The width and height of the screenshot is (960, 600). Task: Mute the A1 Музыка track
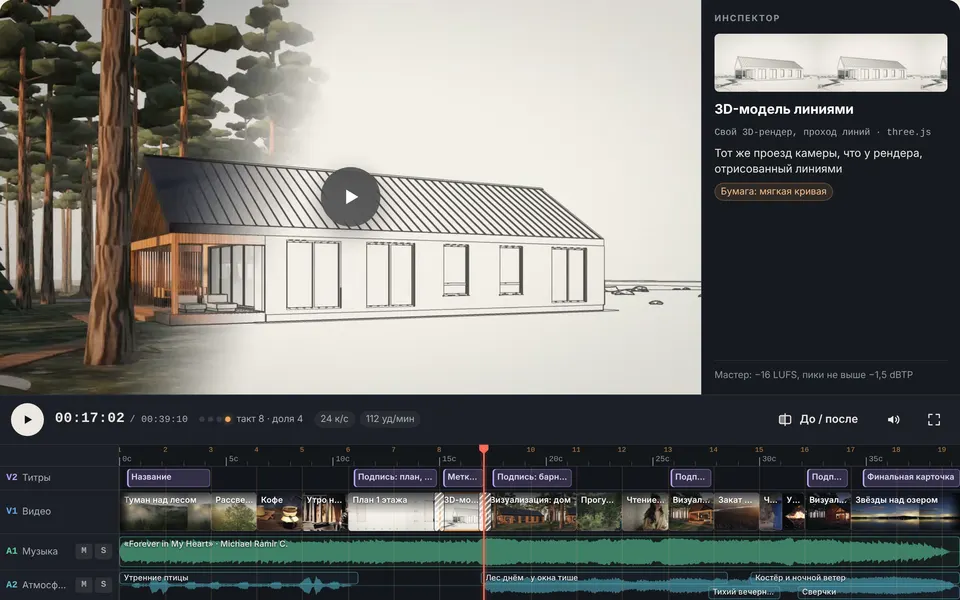[x=84, y=550]
